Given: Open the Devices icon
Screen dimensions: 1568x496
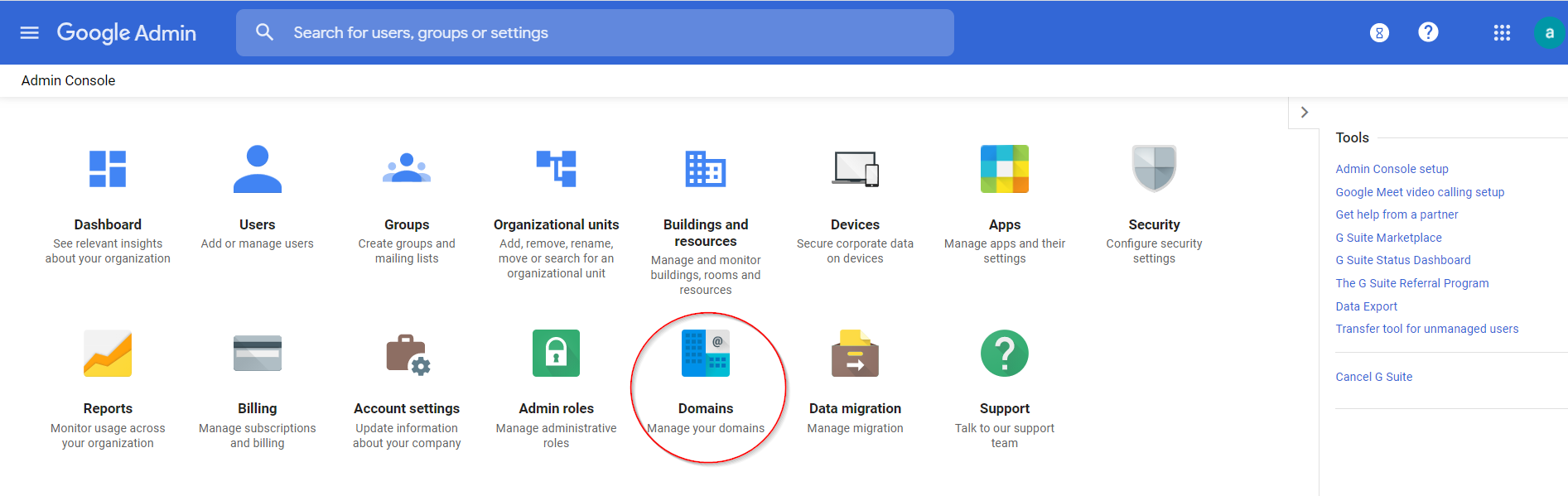Looking at the screenshot, I should 855,169.
